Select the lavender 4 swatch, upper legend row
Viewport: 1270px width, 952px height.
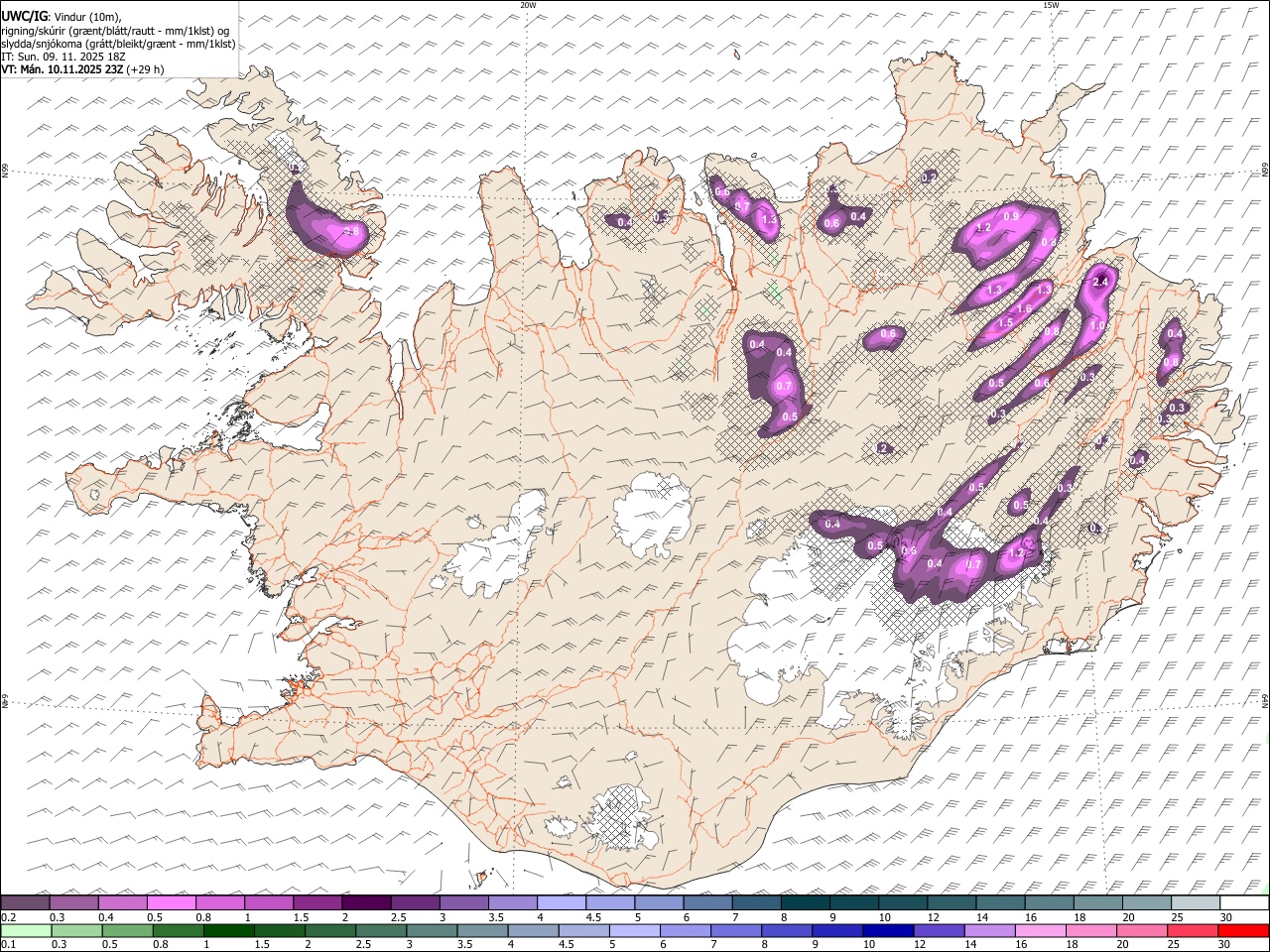pyautogui.click(x=562, y=903)
